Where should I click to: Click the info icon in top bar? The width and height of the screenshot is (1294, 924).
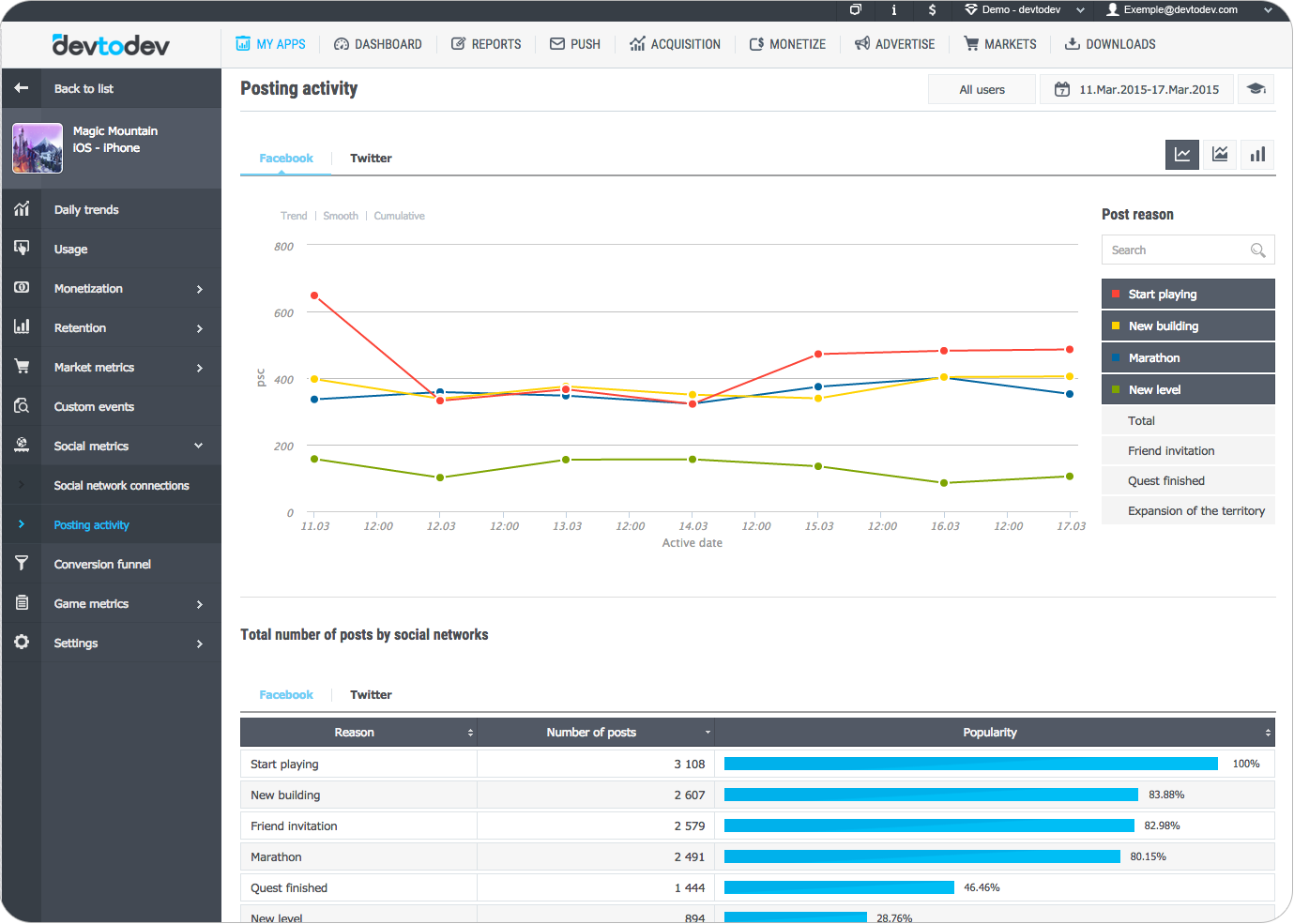click(x=893, y=10)
